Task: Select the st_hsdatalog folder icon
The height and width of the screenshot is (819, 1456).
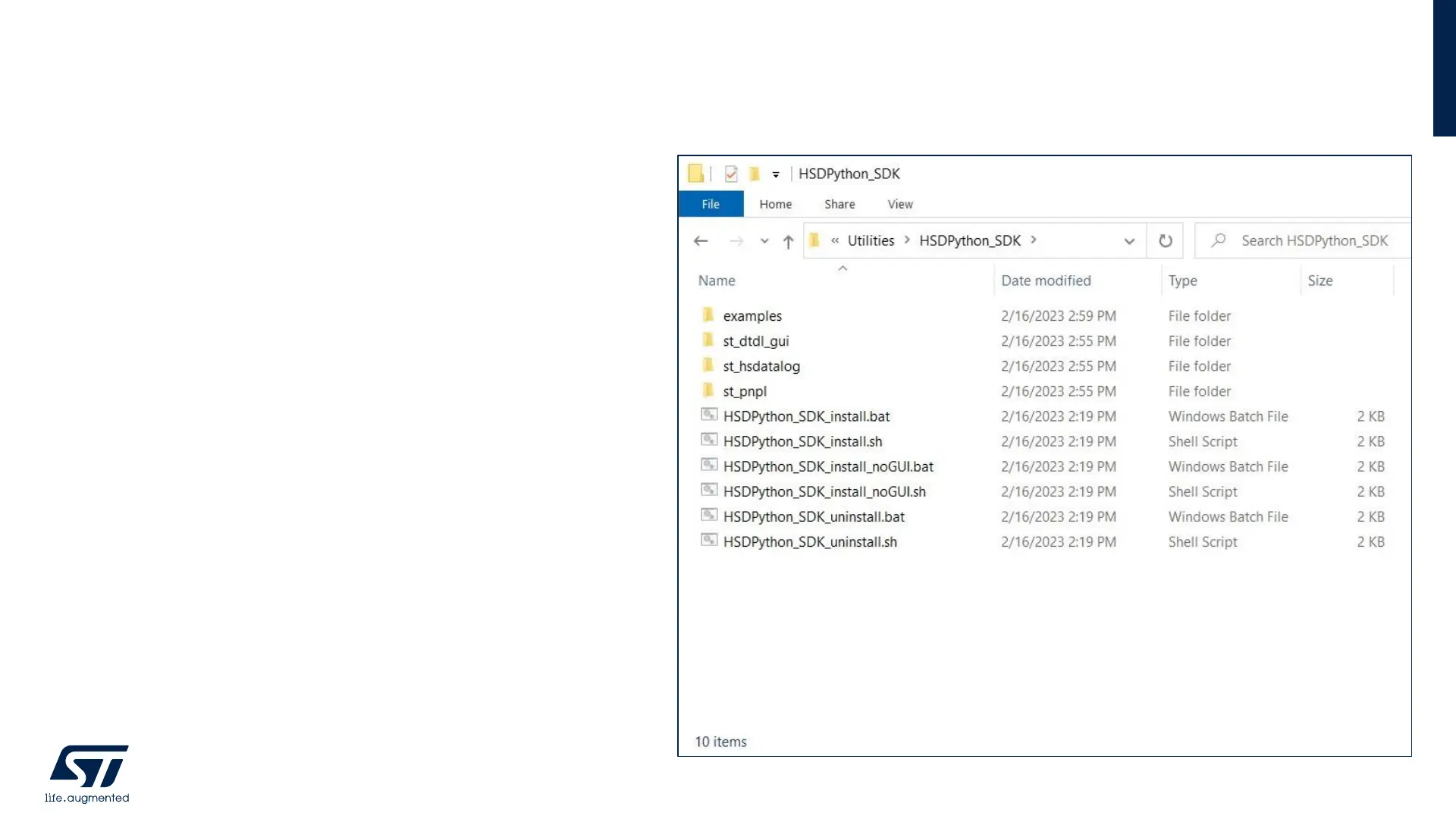Action: (708, 365)
